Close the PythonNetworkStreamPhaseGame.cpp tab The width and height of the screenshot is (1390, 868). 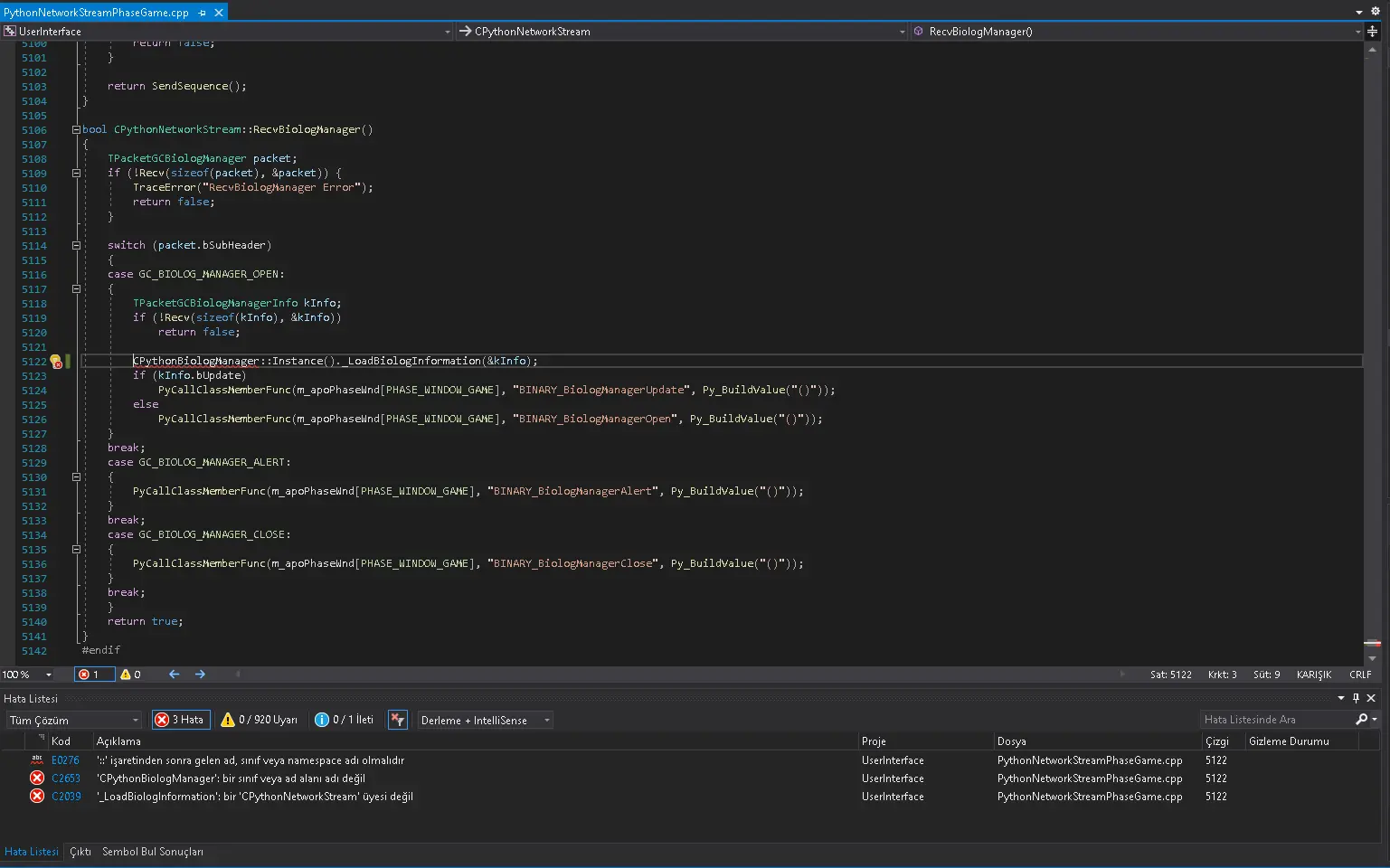coord(219,13)
